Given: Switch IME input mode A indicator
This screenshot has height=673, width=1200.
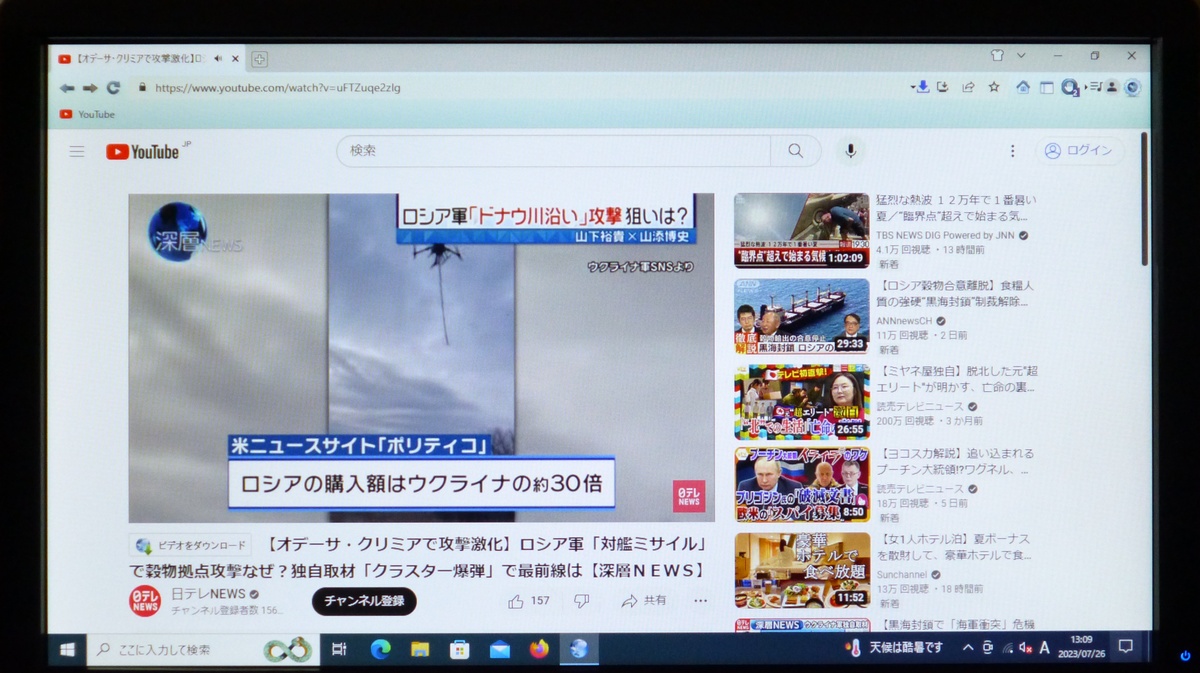Looking at the screenshot, I should tap(1045, 648).
